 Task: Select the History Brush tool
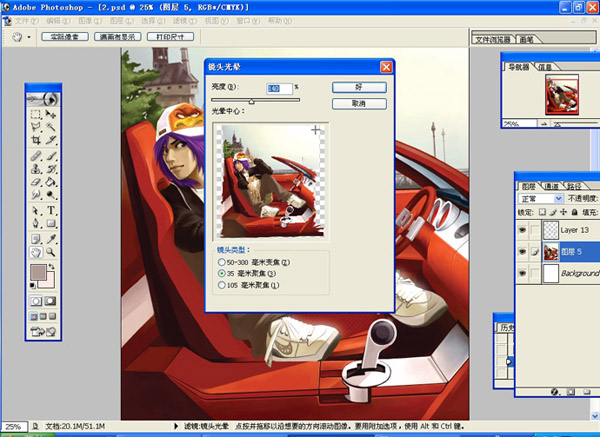[51, 169]
